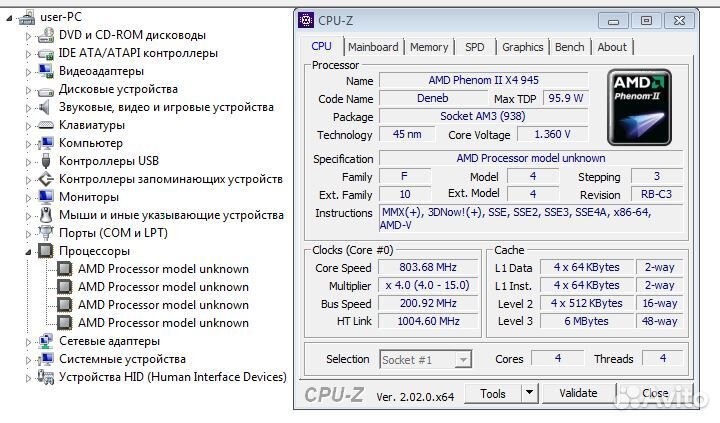The height and width of the screenshot is (423, 720).
Task: Click the CPU-Z title bar icon
Action: click(306, 20)
